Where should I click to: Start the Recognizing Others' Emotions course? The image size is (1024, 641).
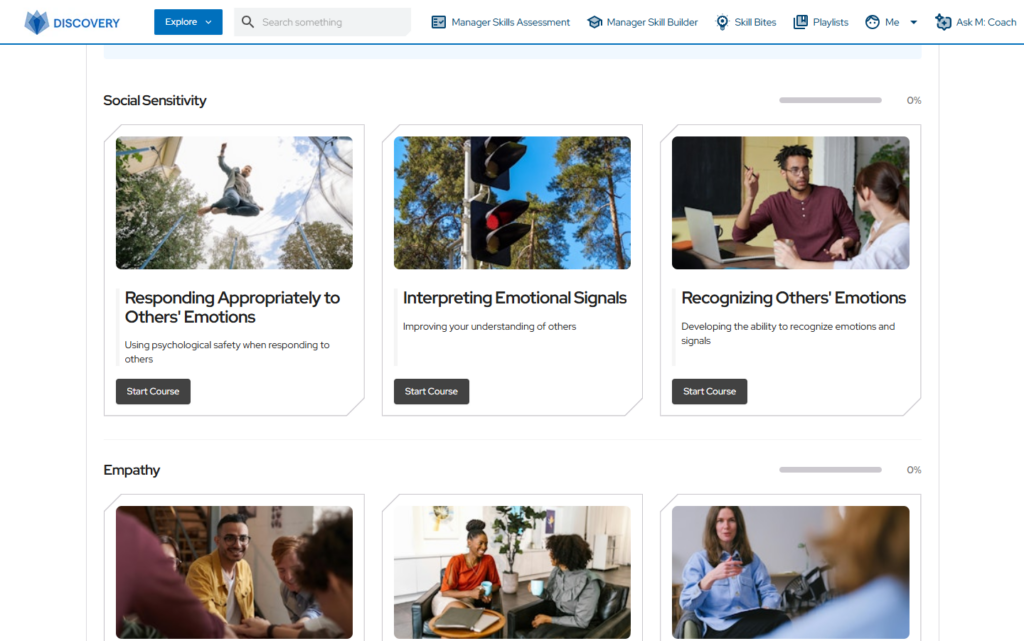pos(709,391)
